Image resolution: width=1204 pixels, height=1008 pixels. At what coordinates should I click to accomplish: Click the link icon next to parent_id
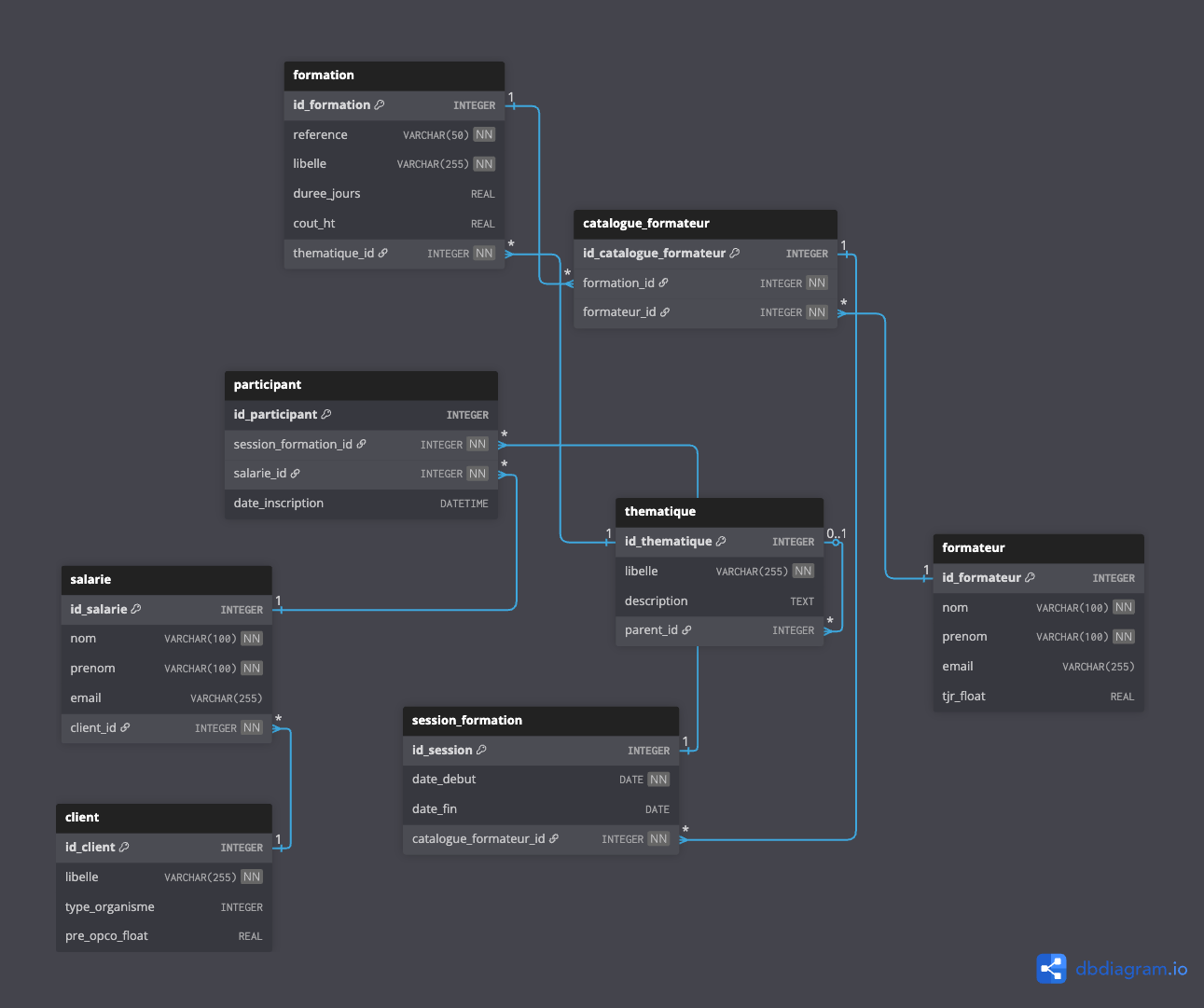coord(687,630)
